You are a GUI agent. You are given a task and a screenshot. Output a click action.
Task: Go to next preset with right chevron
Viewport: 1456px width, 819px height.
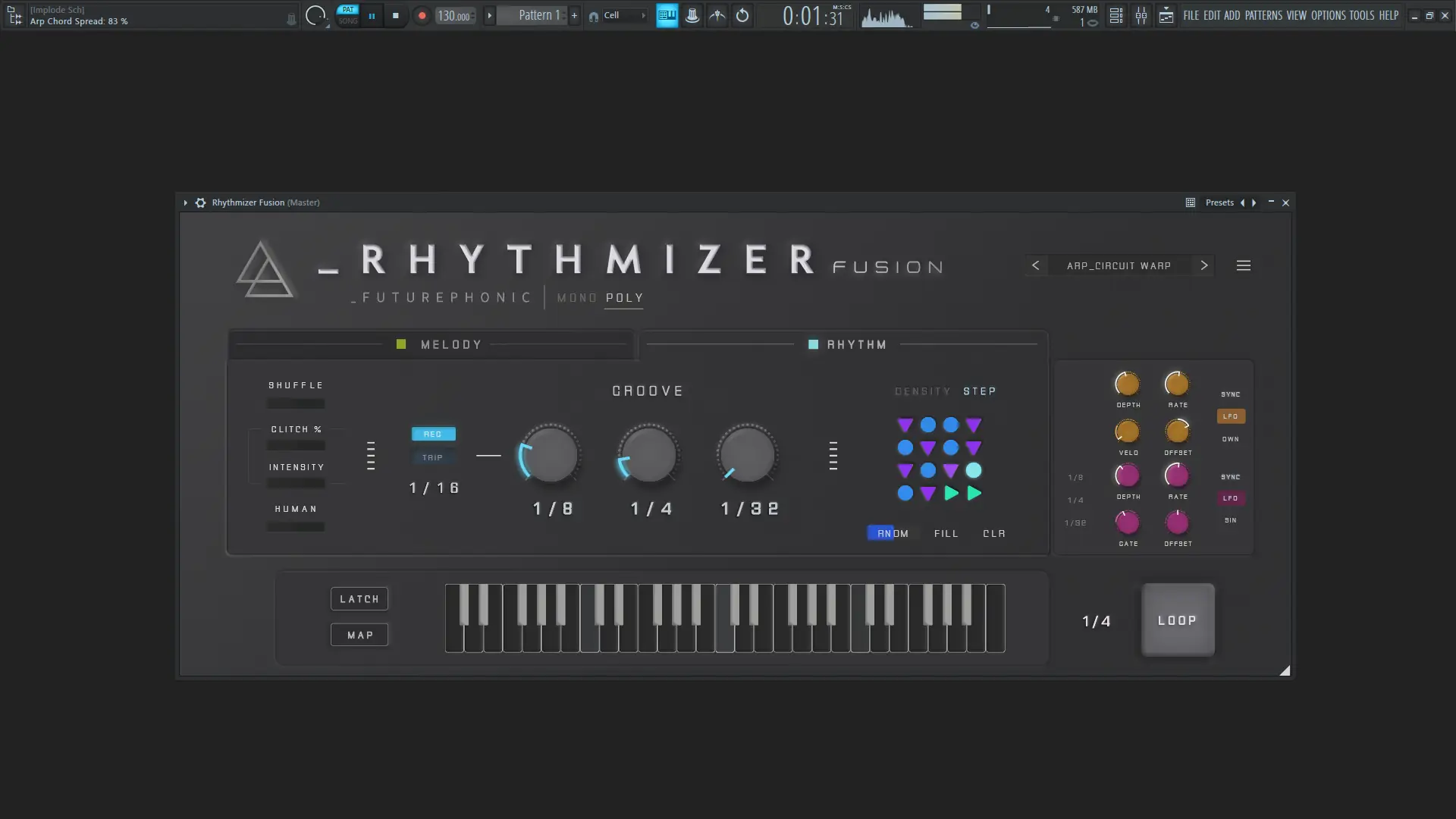(x=1203, y=265)
